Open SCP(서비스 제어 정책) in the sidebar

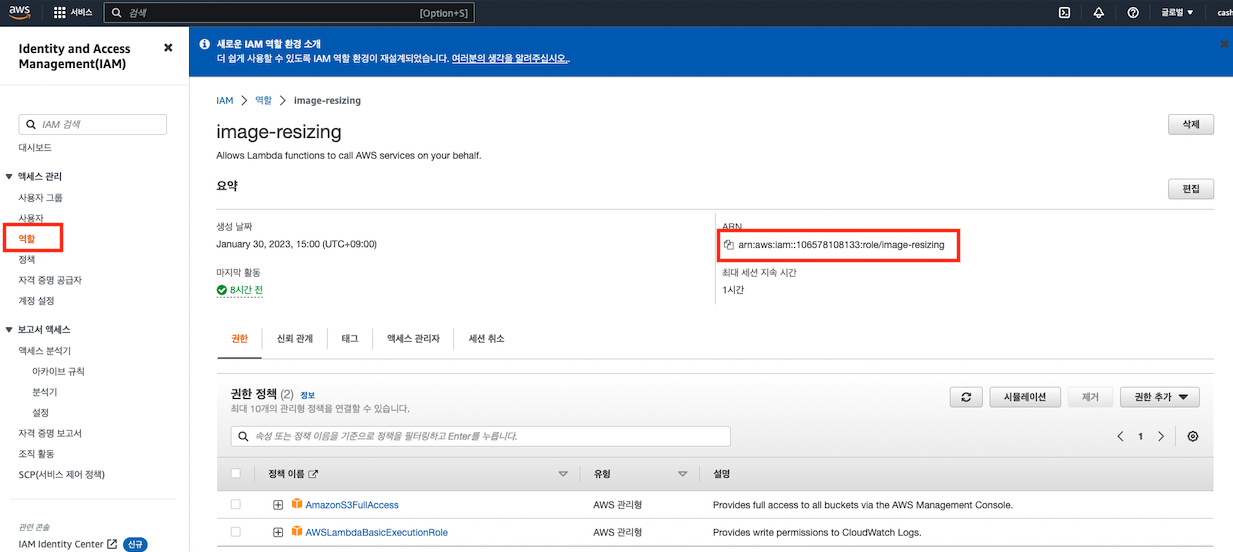[x=62, y=474]
